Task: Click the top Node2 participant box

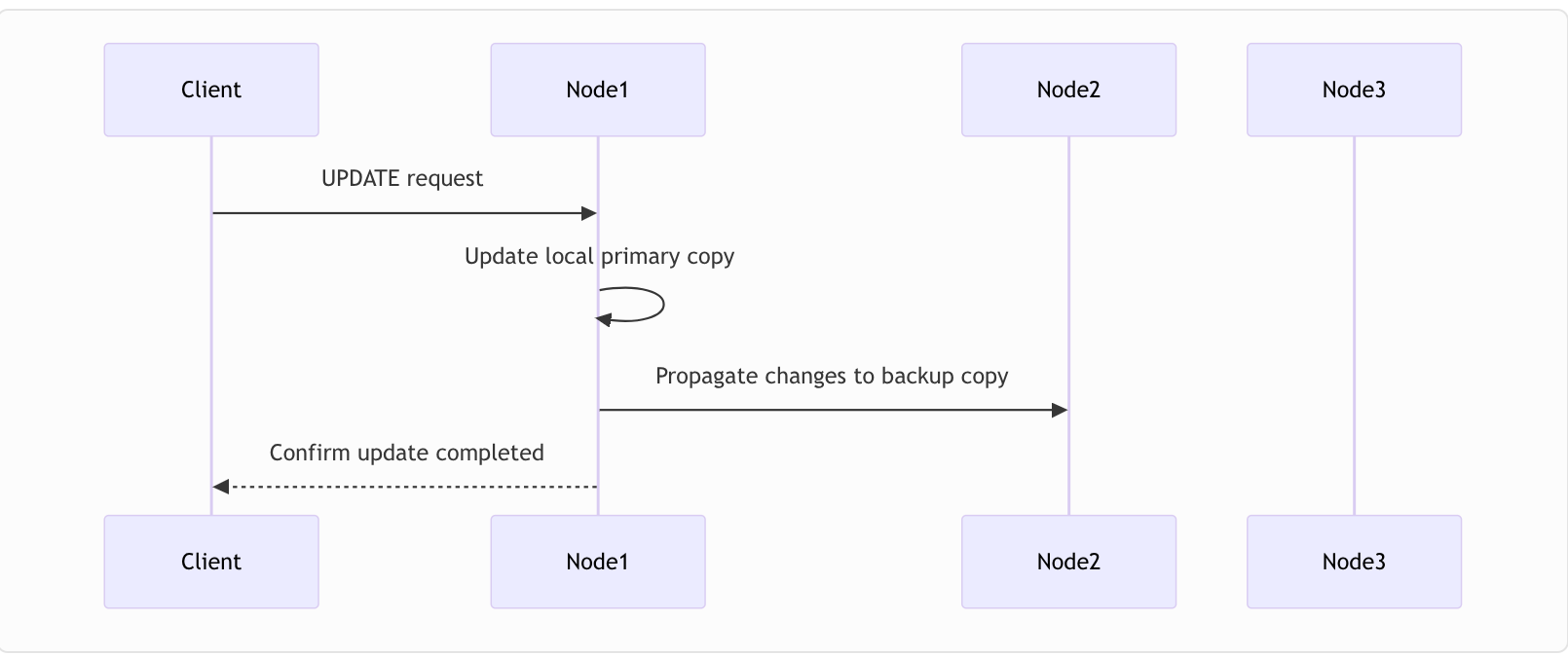Action: 1068,90
